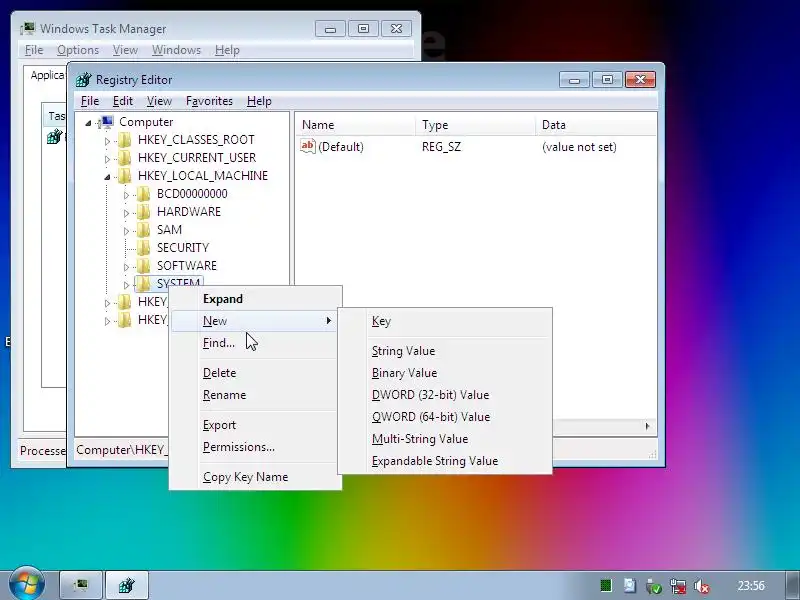Click the Windows Task Manager title bar icon
Image resolution: width=800 pixels, height=600 pixels.
[27, 29]
